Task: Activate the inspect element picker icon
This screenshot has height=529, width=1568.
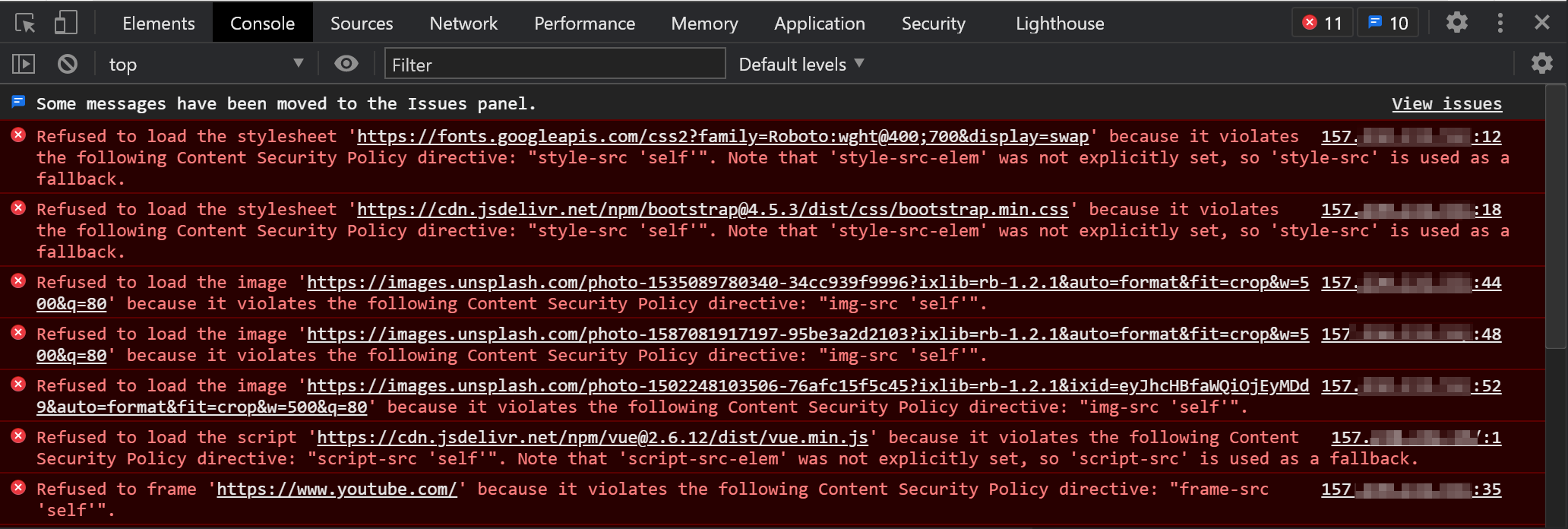Action: (x=25, y=23)
